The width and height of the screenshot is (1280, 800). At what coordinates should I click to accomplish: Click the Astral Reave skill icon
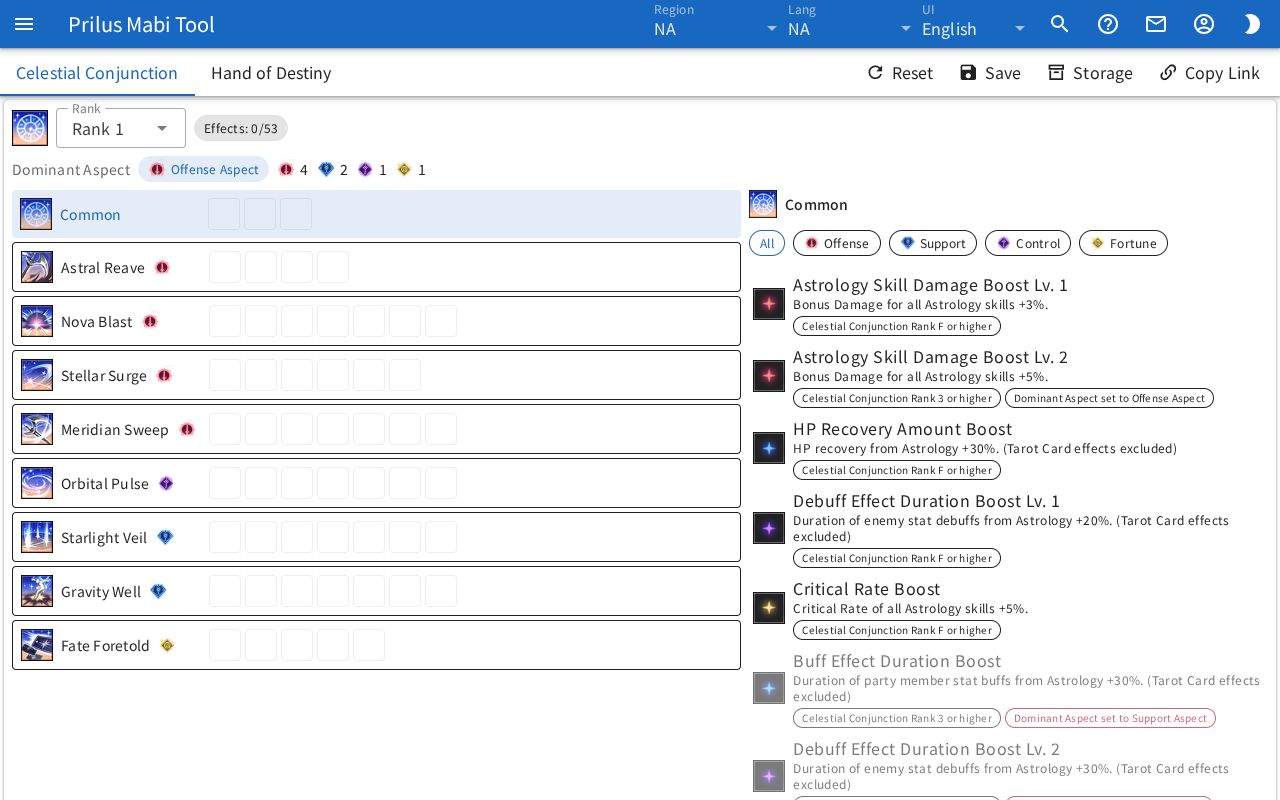tap(37, 268)
